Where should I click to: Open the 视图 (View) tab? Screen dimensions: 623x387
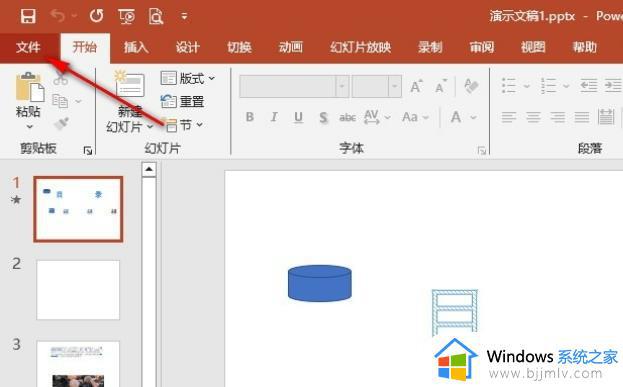pos(533,47)
